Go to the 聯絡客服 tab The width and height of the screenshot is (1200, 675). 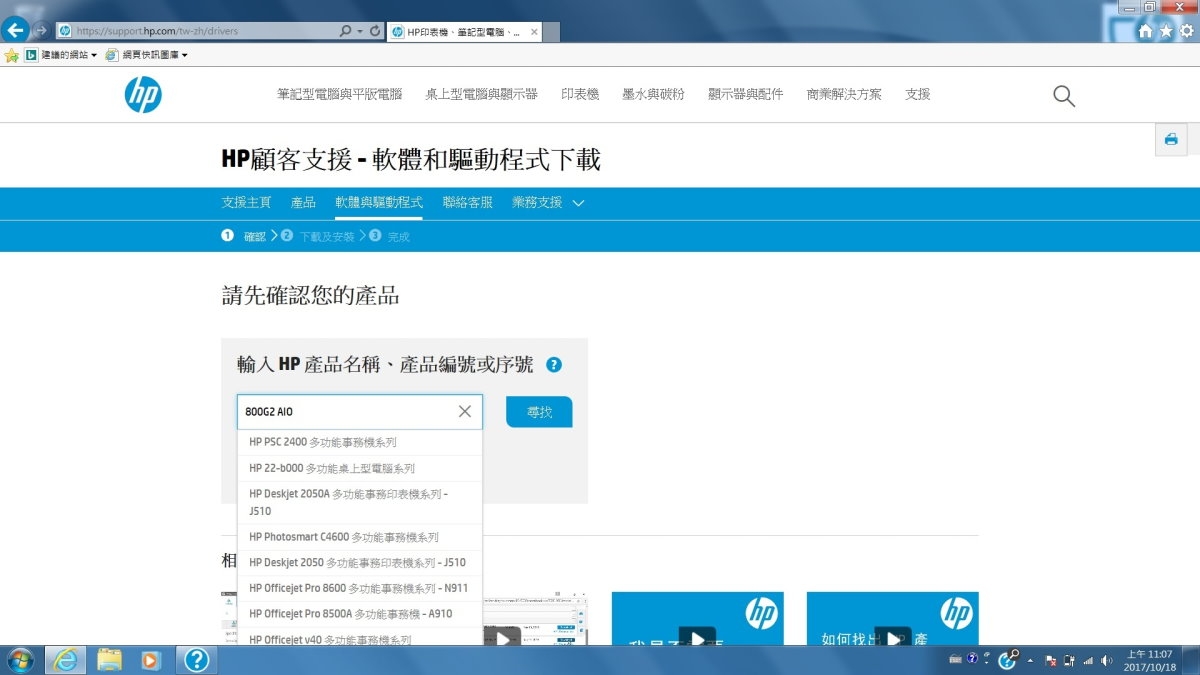tap(468, 203)
